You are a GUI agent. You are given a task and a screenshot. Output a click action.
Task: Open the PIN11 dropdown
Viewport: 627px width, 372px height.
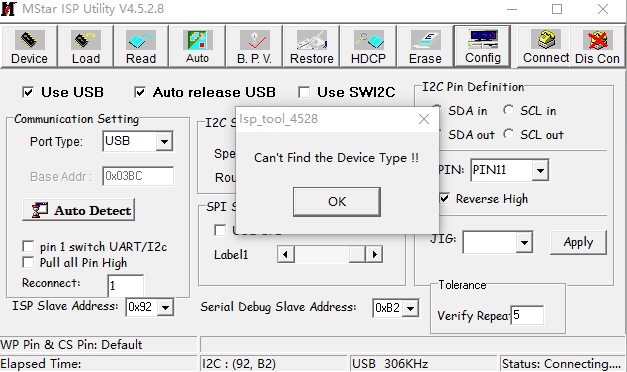coord(540,170)
